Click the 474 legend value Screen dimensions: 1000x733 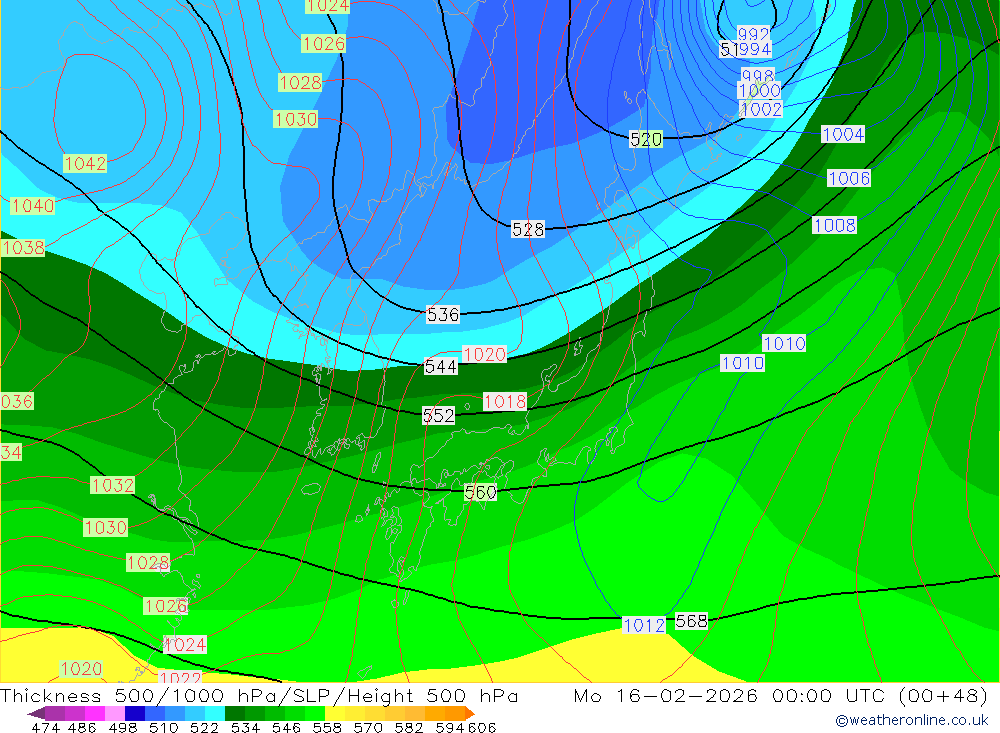coord(46,727)
